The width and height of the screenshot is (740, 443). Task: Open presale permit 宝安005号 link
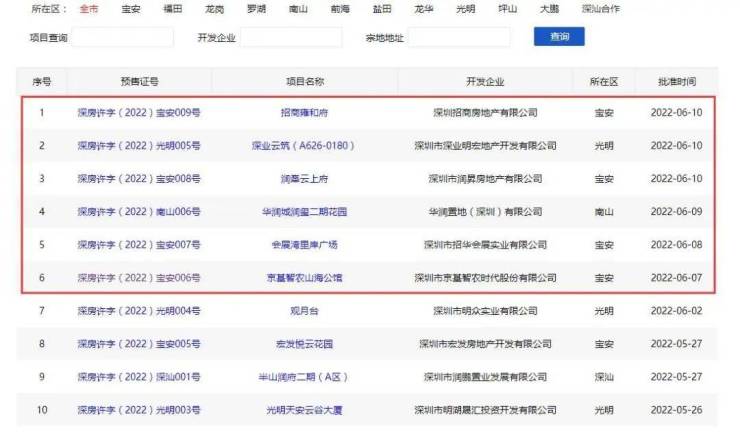coord(139,344)
